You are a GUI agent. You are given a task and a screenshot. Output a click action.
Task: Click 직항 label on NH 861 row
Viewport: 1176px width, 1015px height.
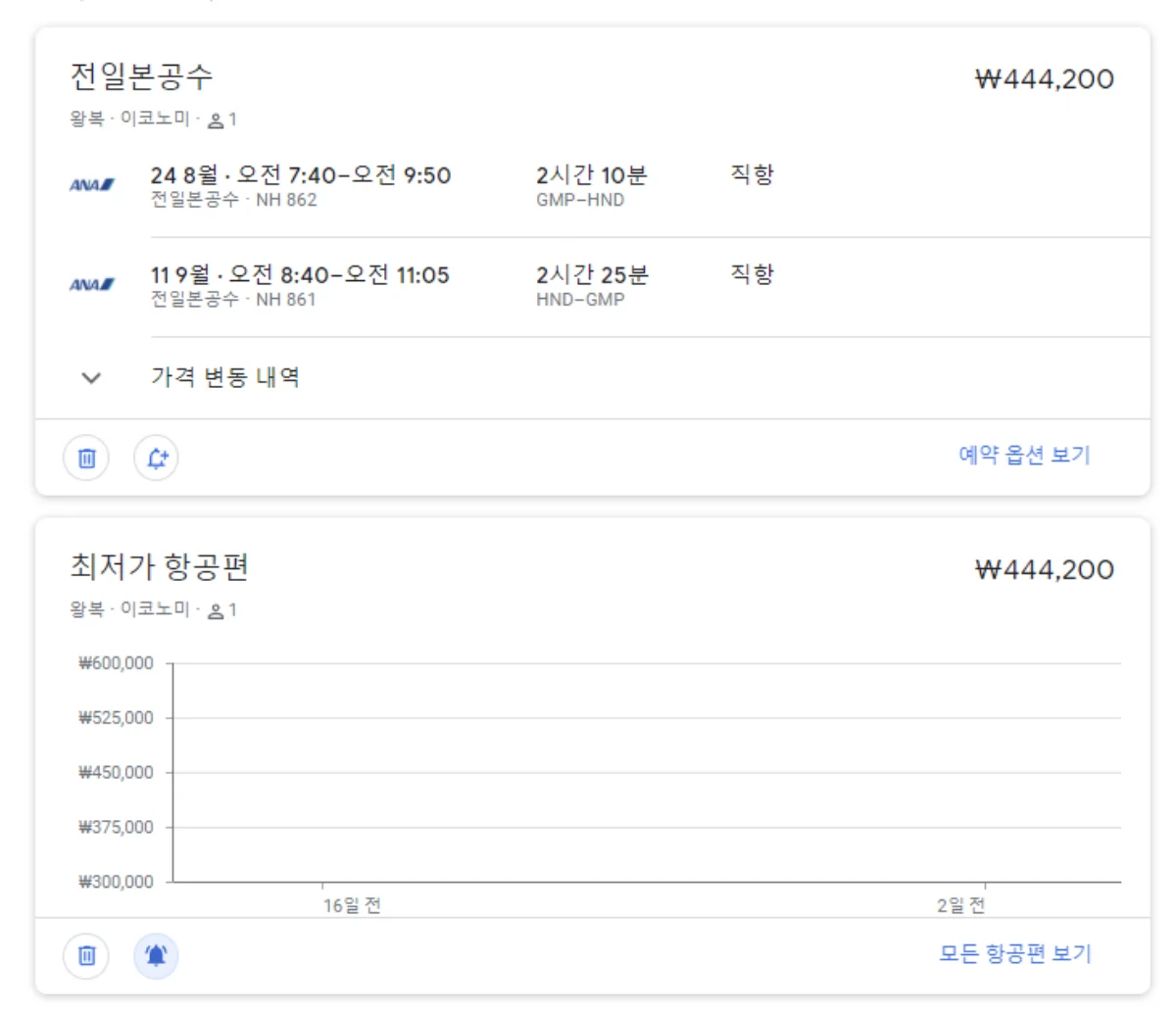752,274
